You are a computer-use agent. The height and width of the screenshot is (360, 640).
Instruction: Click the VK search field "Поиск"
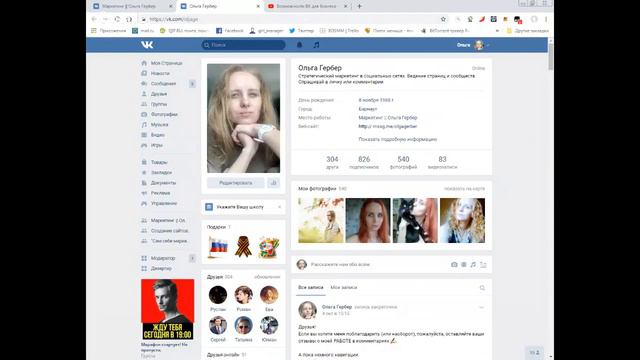tap(243, 45)
